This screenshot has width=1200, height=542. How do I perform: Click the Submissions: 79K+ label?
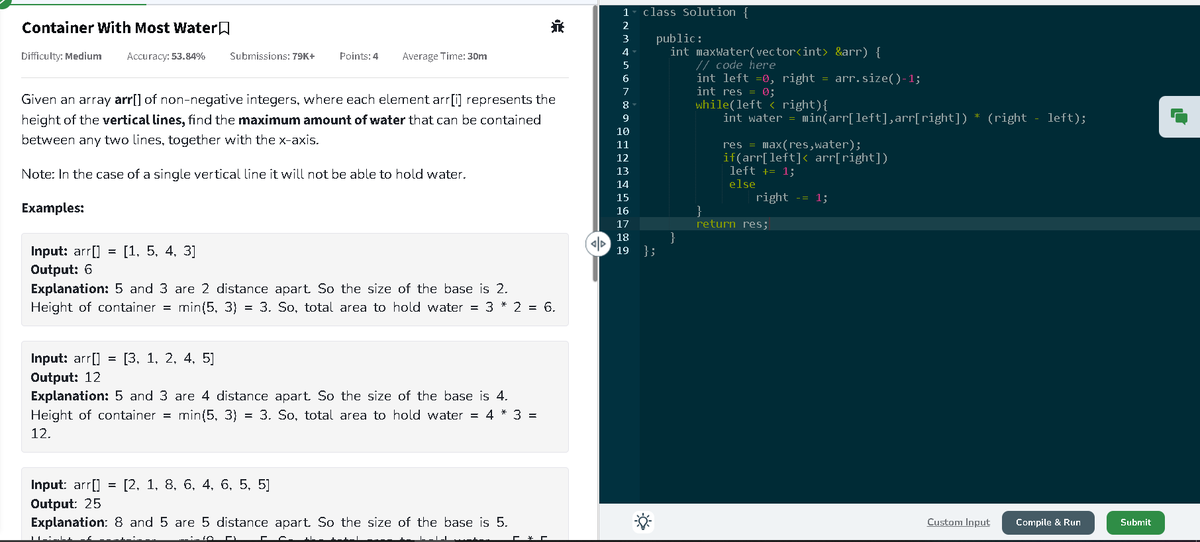(x=272, y=56)
